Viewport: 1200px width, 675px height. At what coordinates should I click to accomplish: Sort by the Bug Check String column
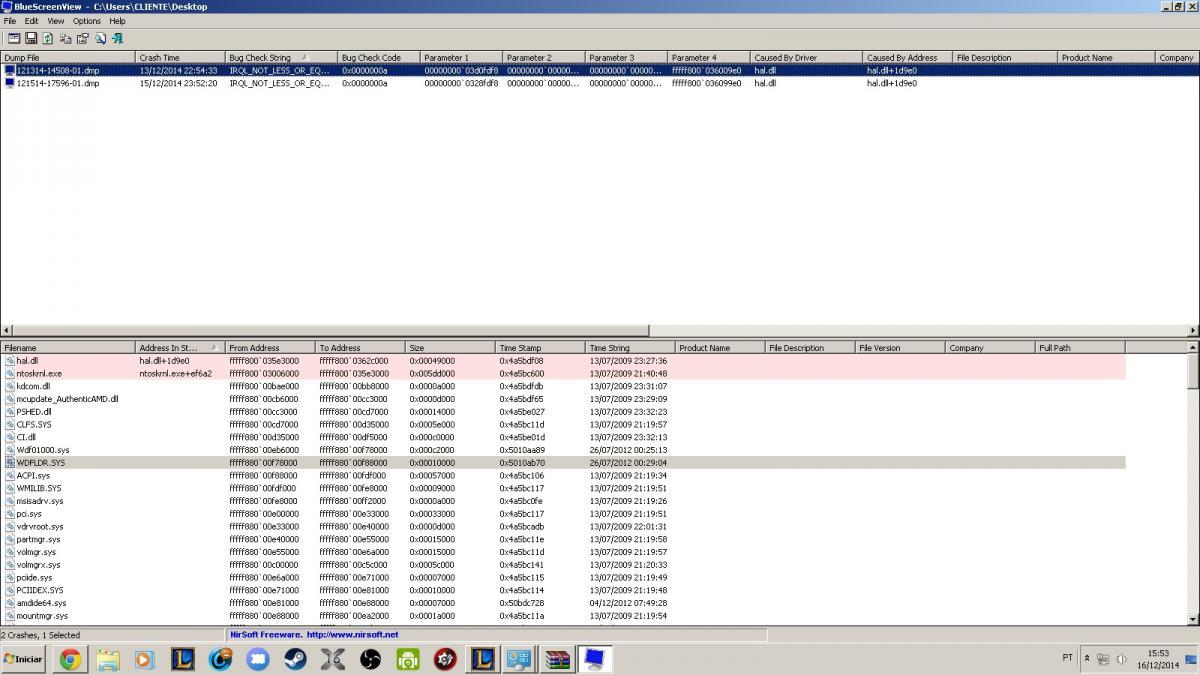[x=282, y=58]
